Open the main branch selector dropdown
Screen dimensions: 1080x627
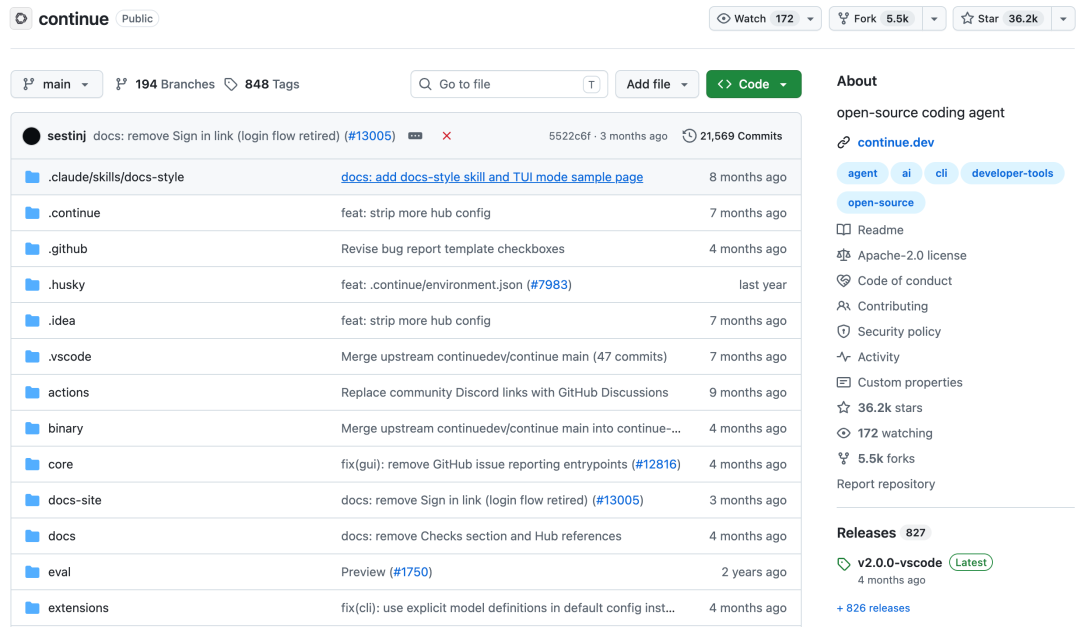point(56,84)
